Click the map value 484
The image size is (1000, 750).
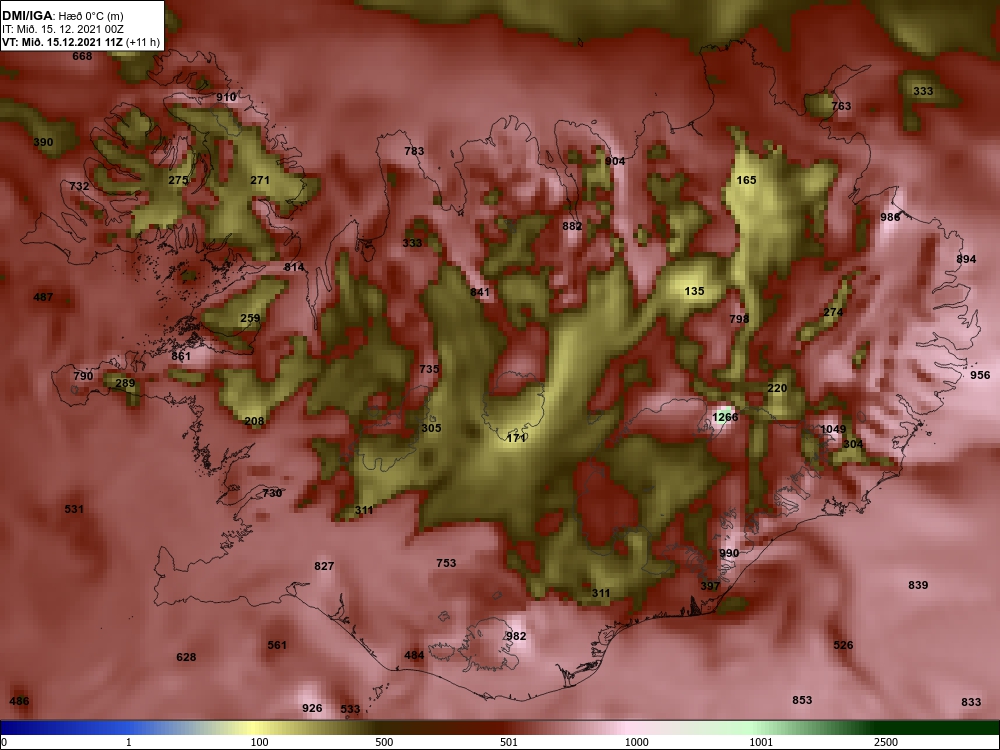414,655
